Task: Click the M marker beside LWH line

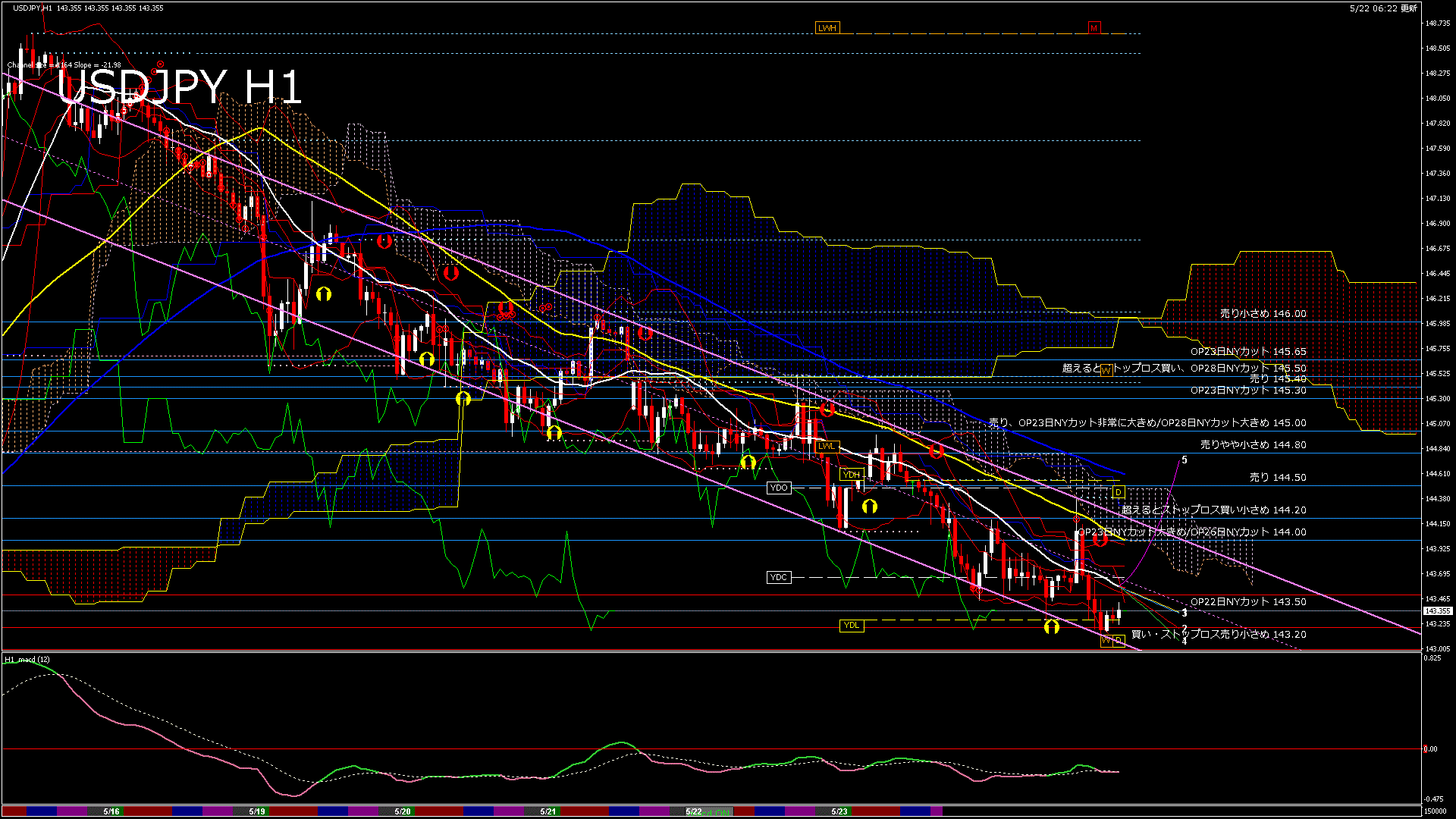Action: (x=1094, y=28)
